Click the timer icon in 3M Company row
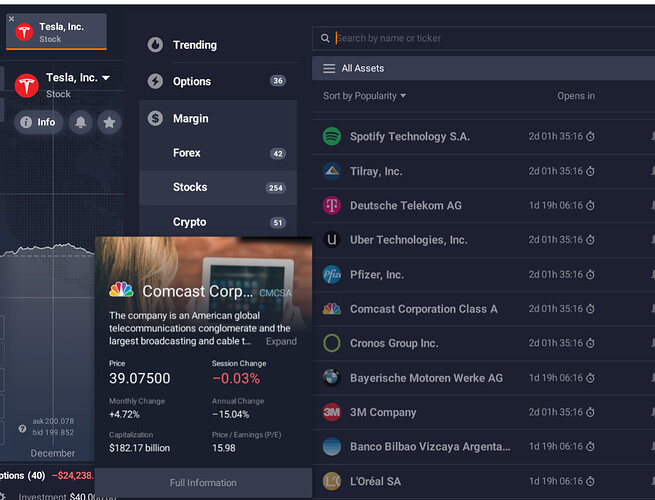This screenshot has height=500, width=655. 590,412
